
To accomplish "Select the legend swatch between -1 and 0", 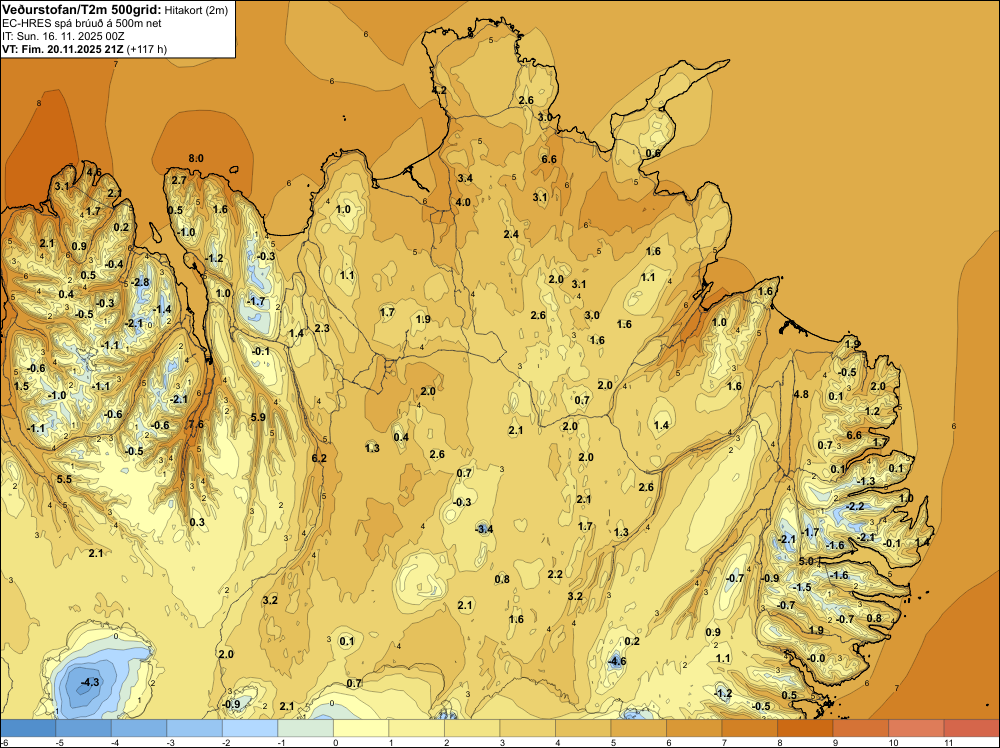I will click(x=305, y=728).
